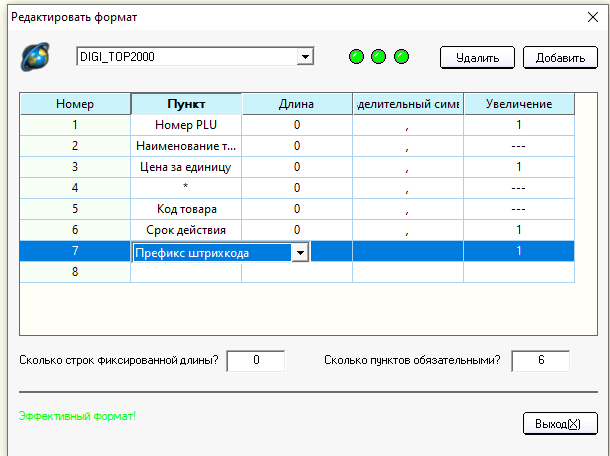The height and width of the screenshot is (456, 610).
Task: Expand the Префикс штрихкода item dropdown
Action: tap(298, 253)
